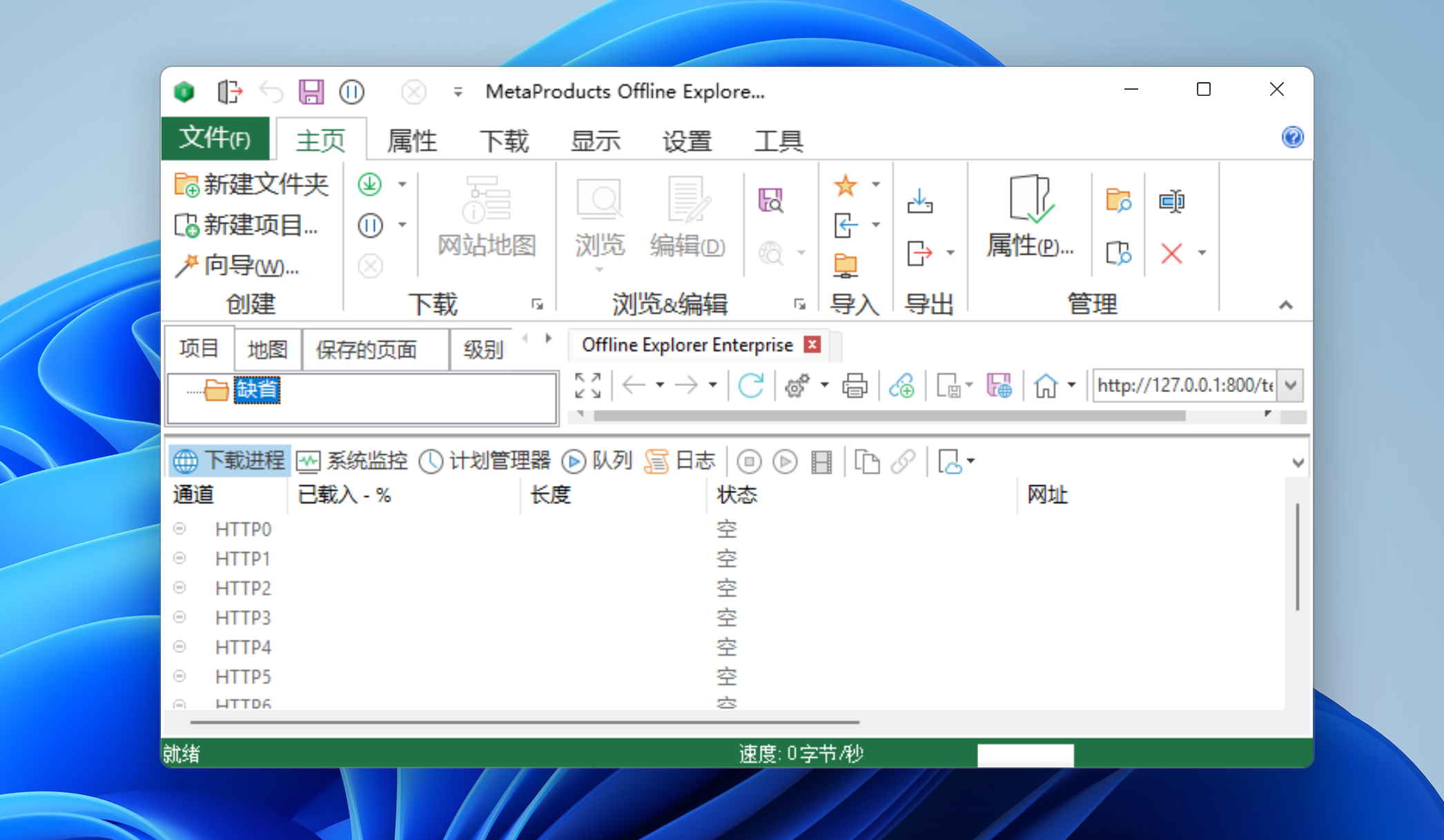This screenshot has width=1444, height=840.
Task: Open the Download group dialog launcher
Action: coord(537,304)
